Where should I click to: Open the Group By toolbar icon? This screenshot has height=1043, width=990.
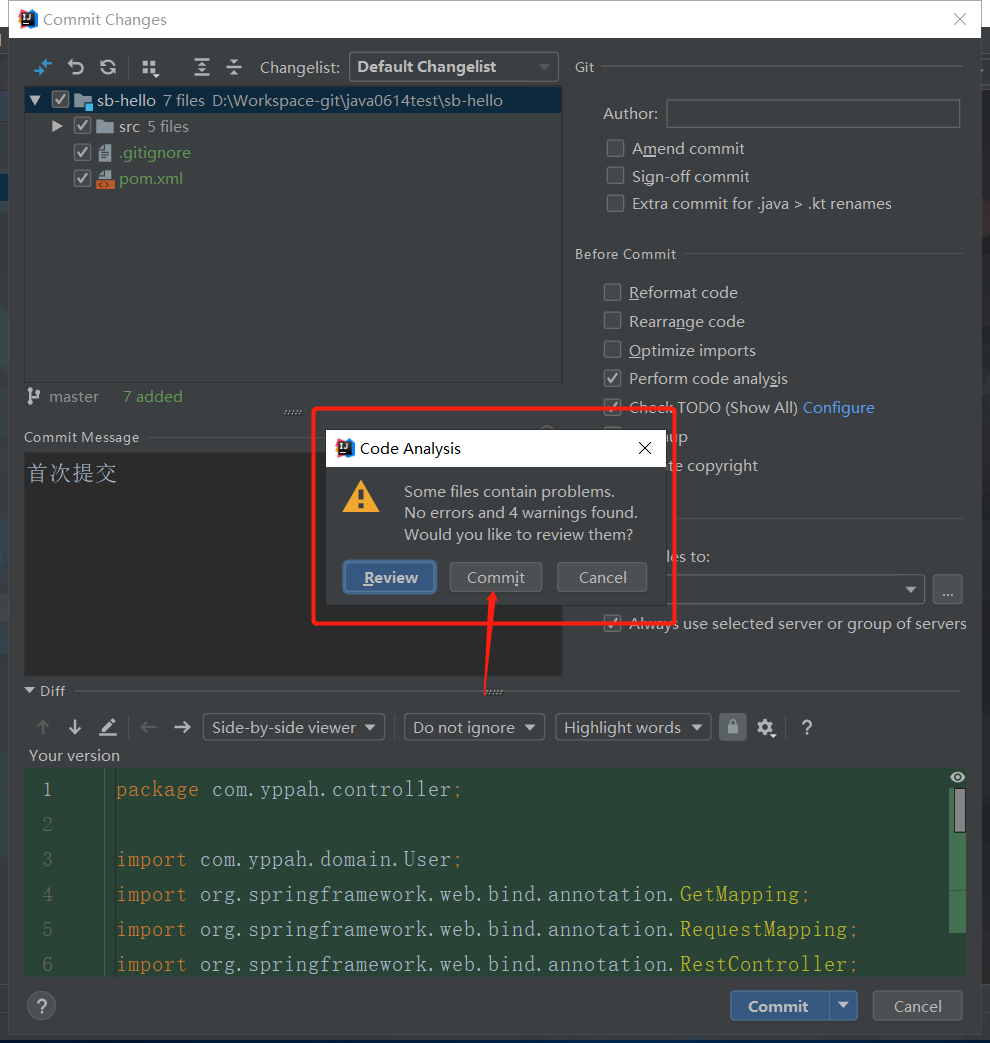(x=150, y=67)
